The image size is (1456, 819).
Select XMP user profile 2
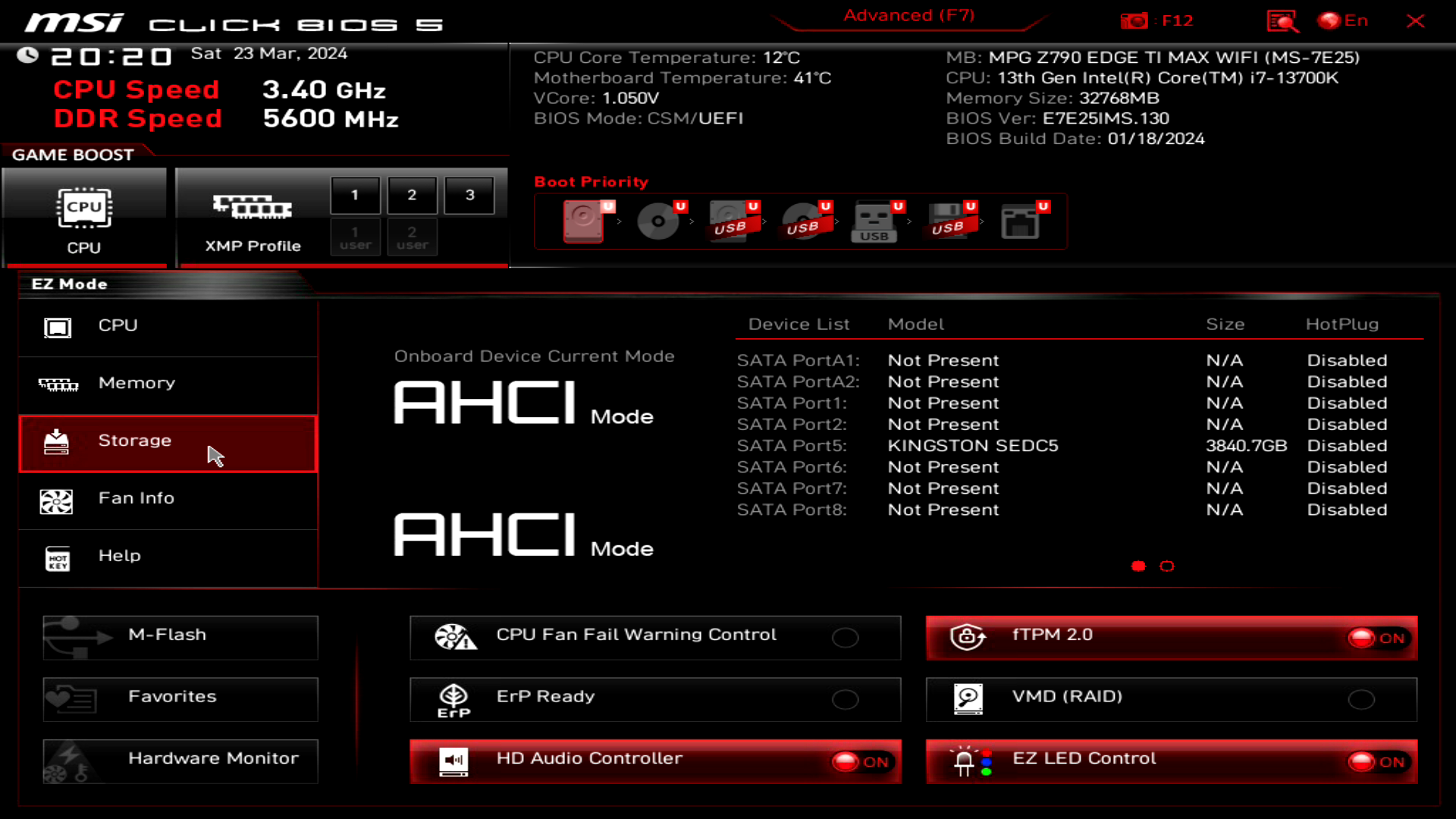click(412, 237)
